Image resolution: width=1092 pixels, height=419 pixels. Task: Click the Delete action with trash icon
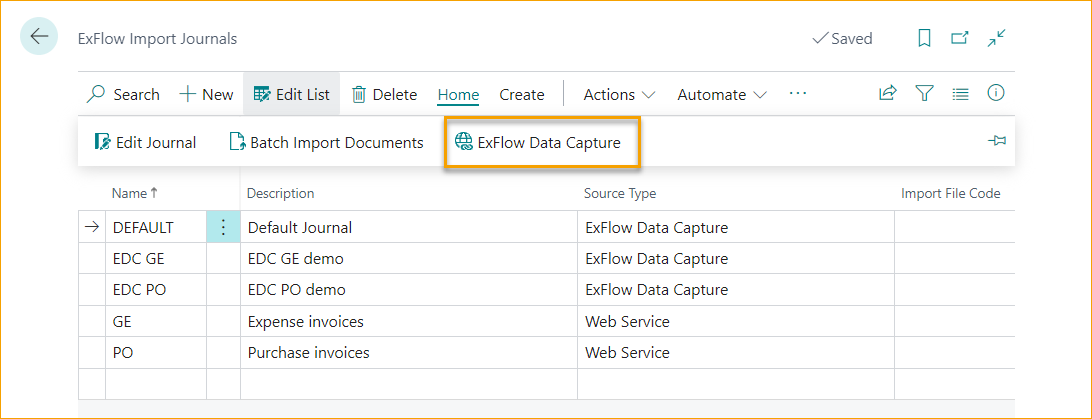384,95
